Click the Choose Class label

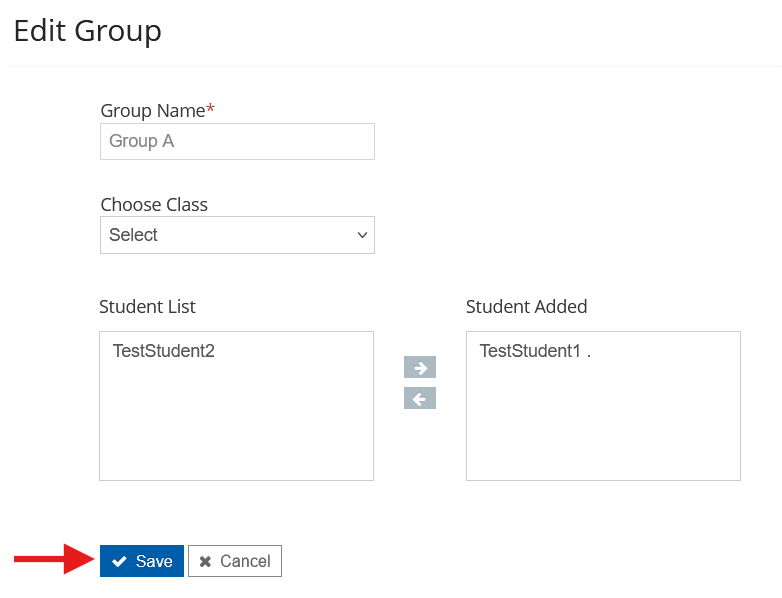pos(154,205)
